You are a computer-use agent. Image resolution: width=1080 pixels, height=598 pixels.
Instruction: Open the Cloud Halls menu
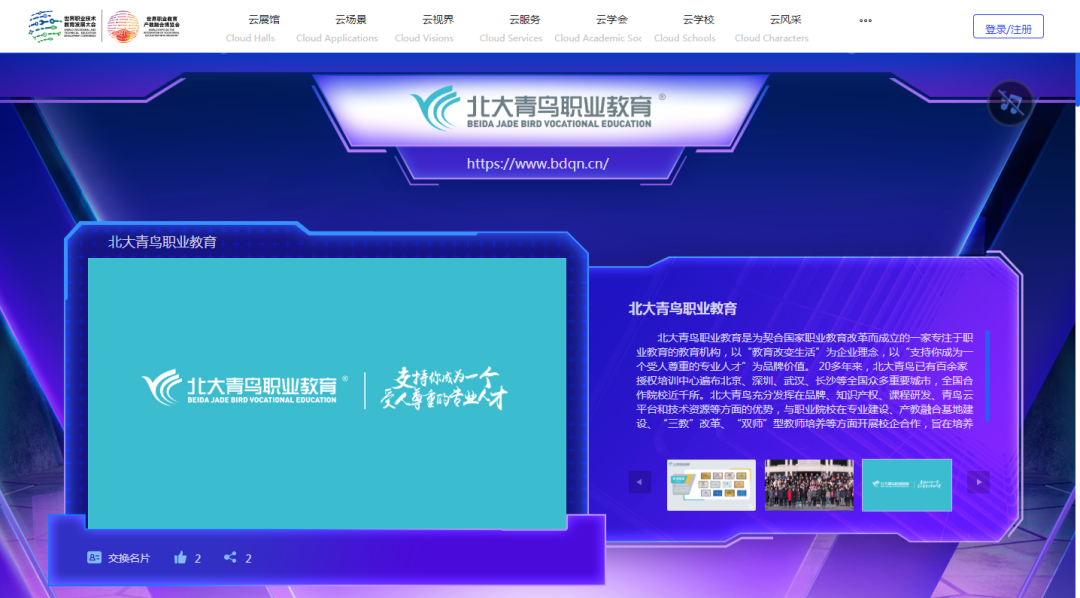(251, 28)
